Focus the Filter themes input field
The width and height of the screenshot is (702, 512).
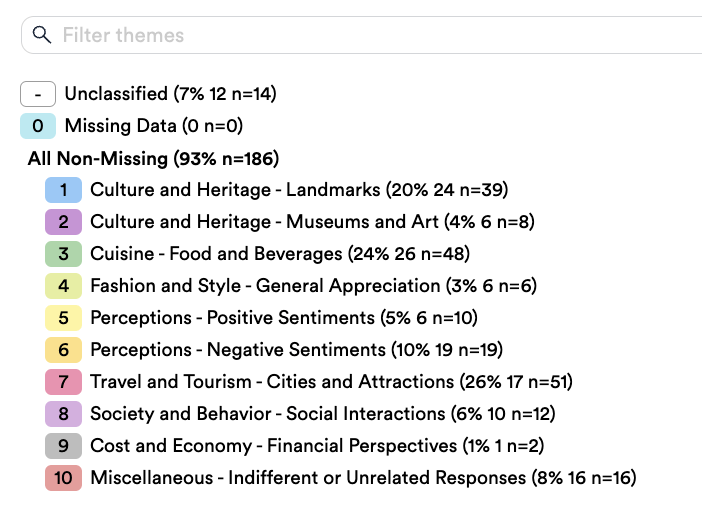(x=362, y=35)
